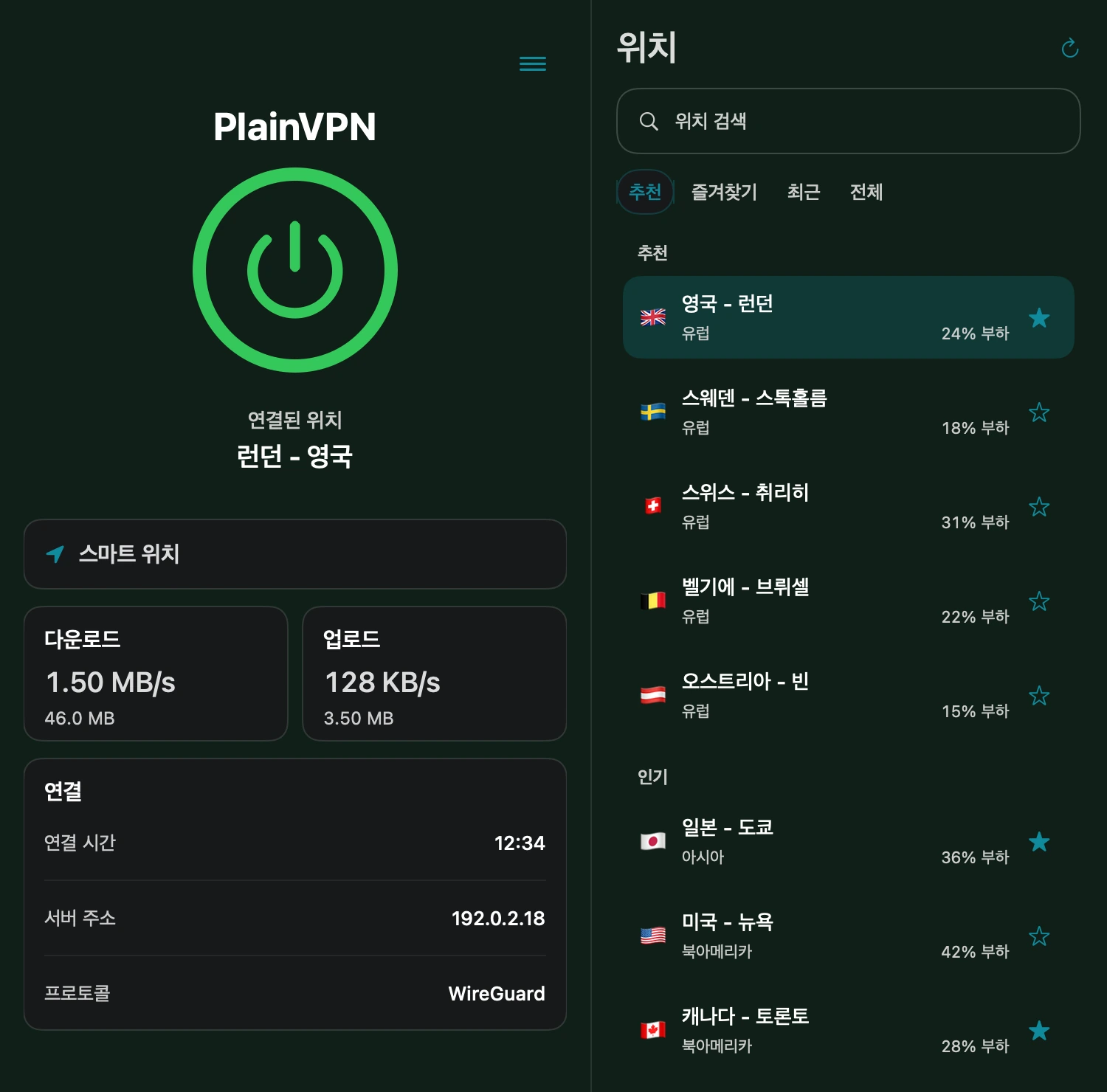
Task: Select the 스마트 위치 button
Action: click(295, 554)
